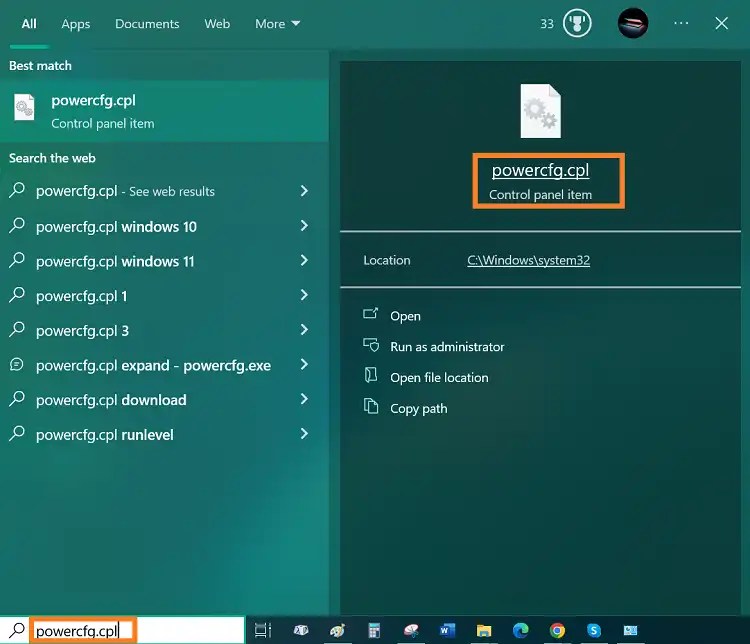Image resolution: width=750 pixels, height=644 pixels.
Task: Expand arrow for 'powercfg.cpl windows 11'
Action: [x=304, y=260]
